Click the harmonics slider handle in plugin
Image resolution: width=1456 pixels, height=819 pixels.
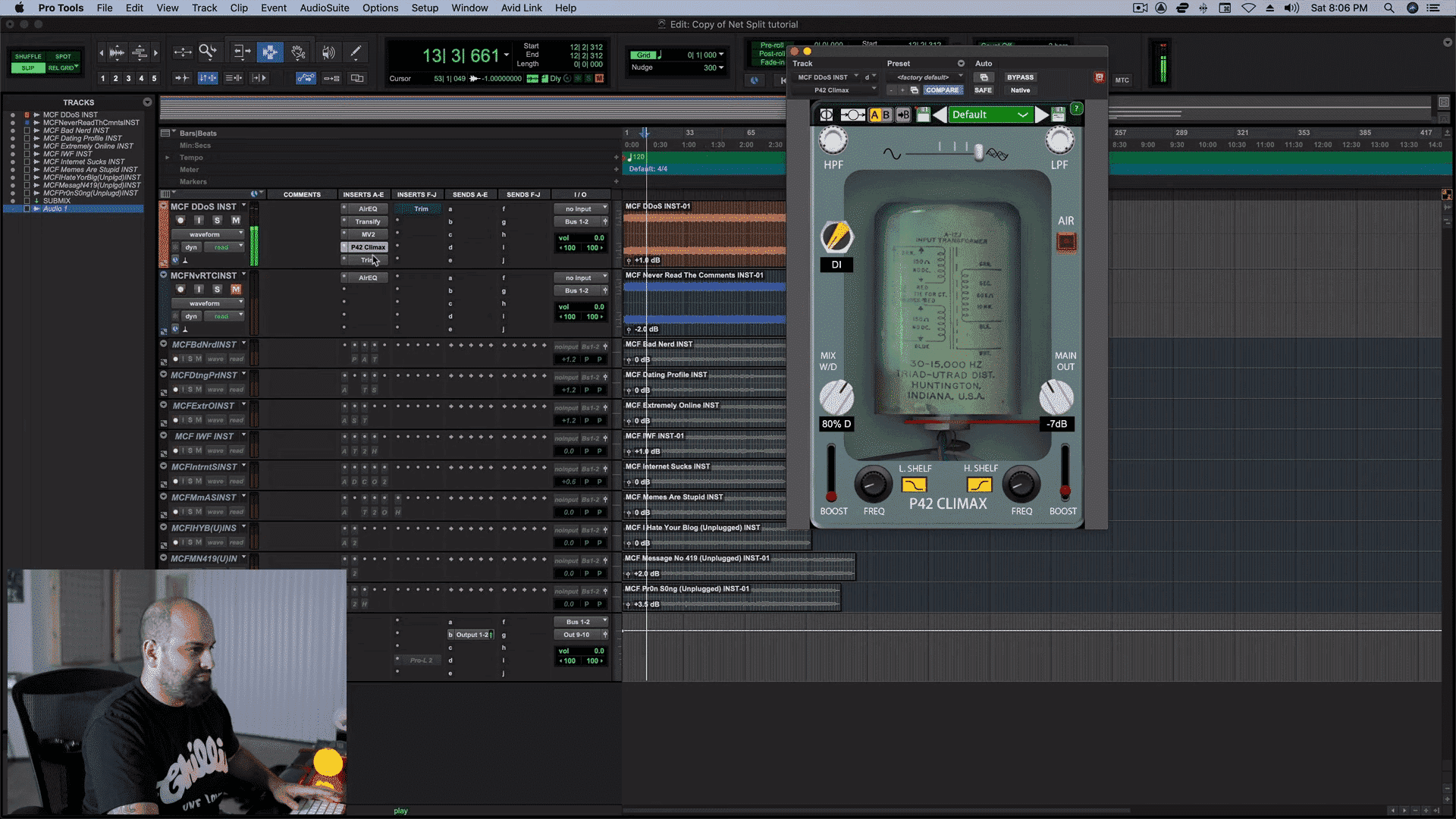[x=979, y=152]
